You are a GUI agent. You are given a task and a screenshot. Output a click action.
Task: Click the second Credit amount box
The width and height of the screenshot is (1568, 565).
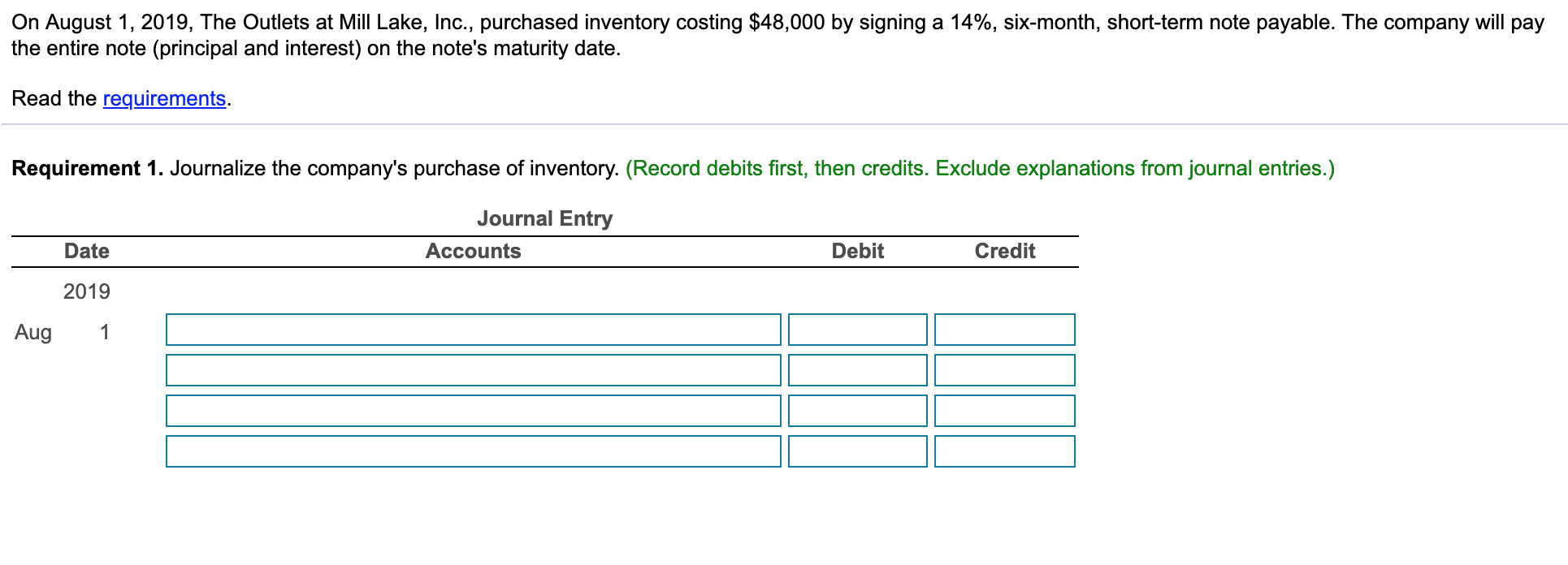pyautogui.click(x=1005, y=370)
